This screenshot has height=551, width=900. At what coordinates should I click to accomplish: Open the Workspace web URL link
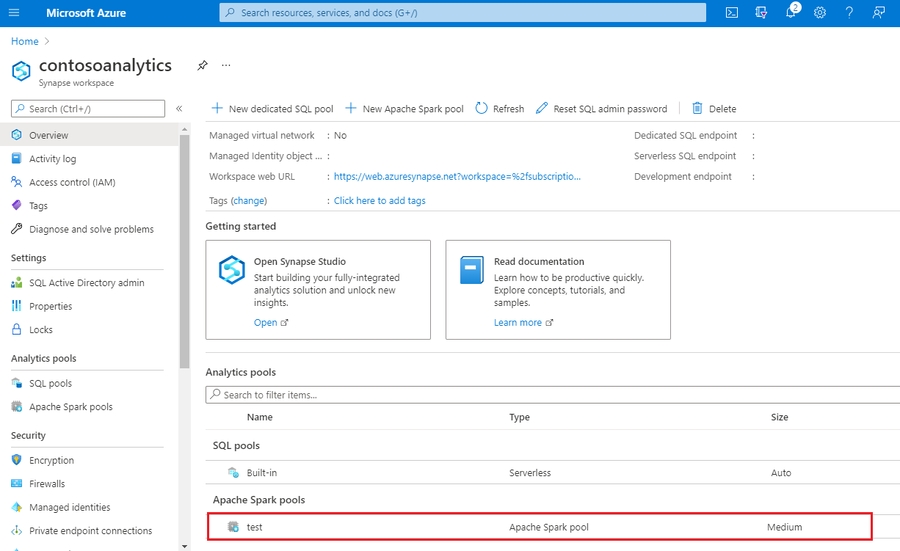coord(457,177)
